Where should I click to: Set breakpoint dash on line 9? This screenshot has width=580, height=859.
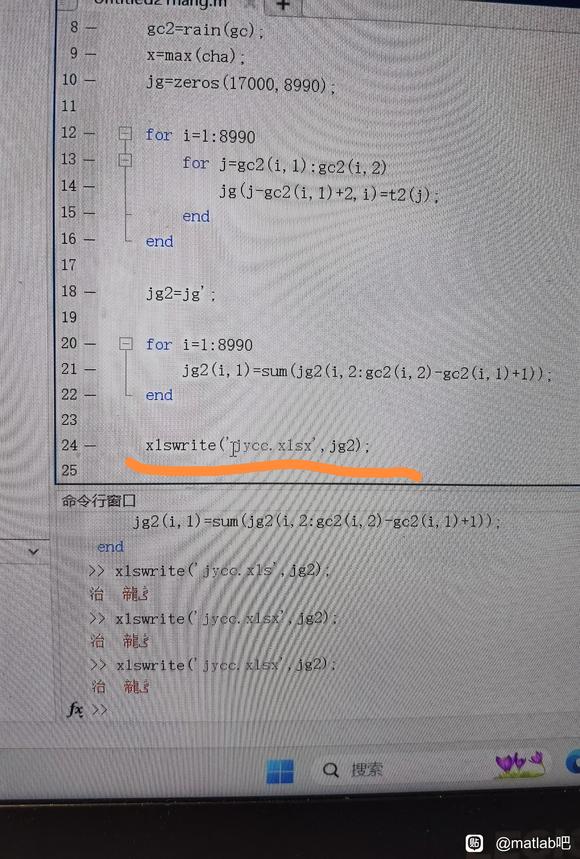pos(90,54)
